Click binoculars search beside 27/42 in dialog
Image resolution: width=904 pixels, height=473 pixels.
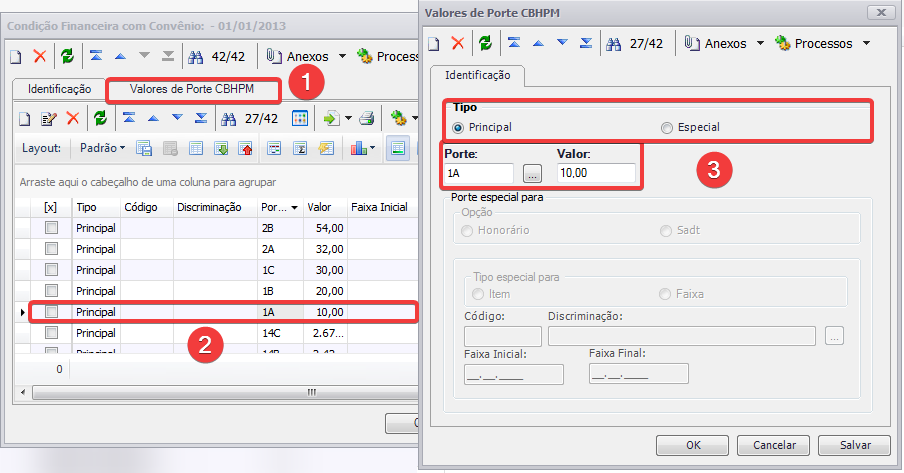tap(614, 43)
